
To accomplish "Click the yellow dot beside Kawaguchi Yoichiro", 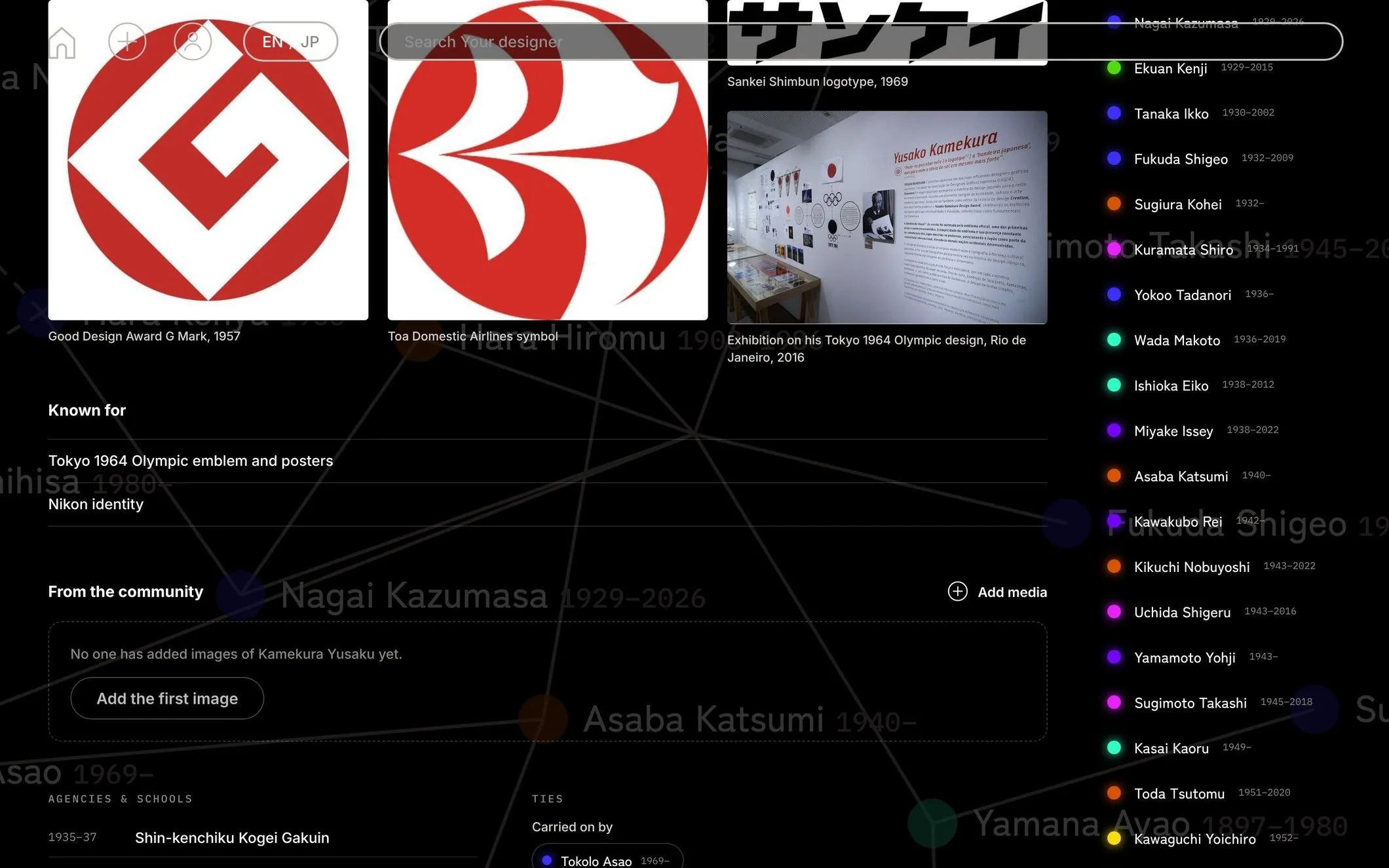I will [1114, 839].
